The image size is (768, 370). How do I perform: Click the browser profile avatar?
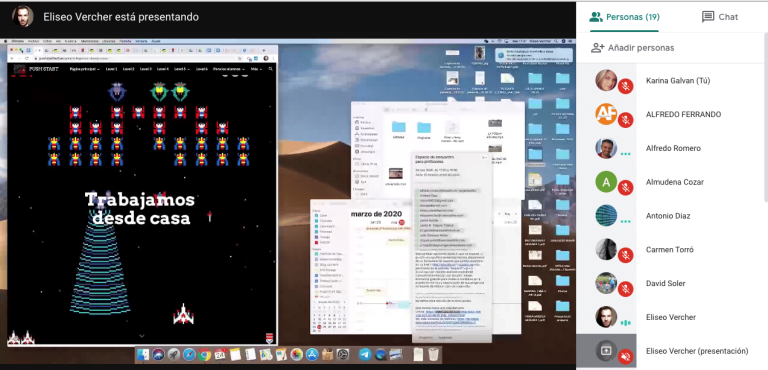[266, 58]
